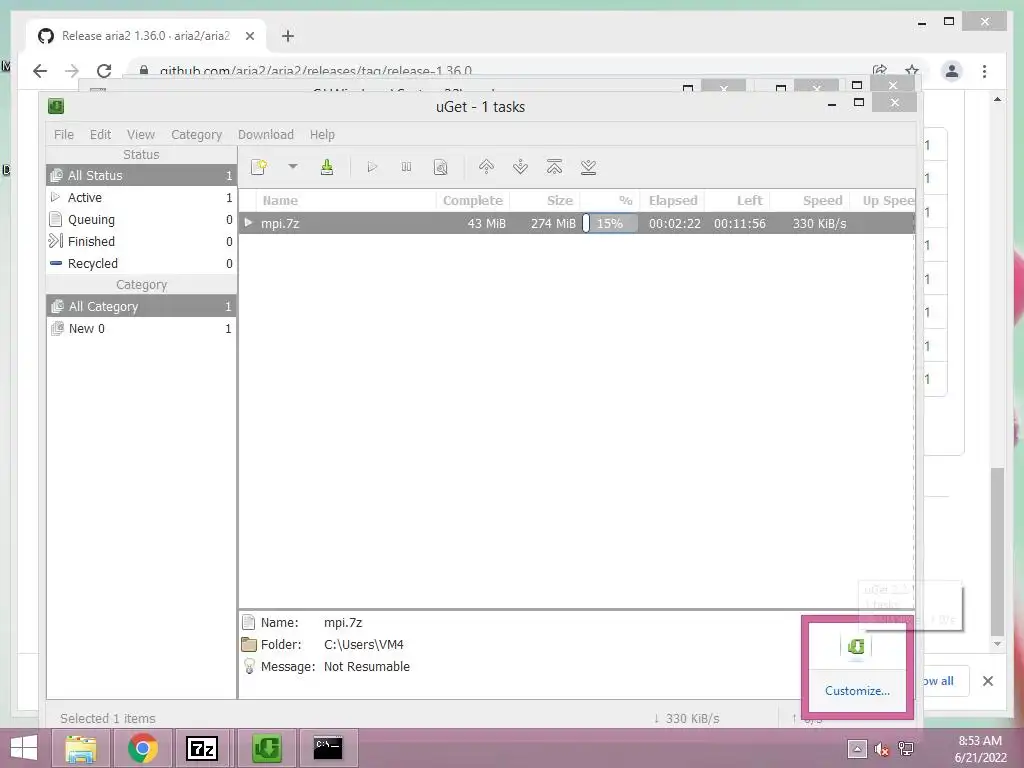1024x768 pixels.
Task: Open the Command Prompt taskbar button
Action: pyautogui.click(x=328, y=748)
